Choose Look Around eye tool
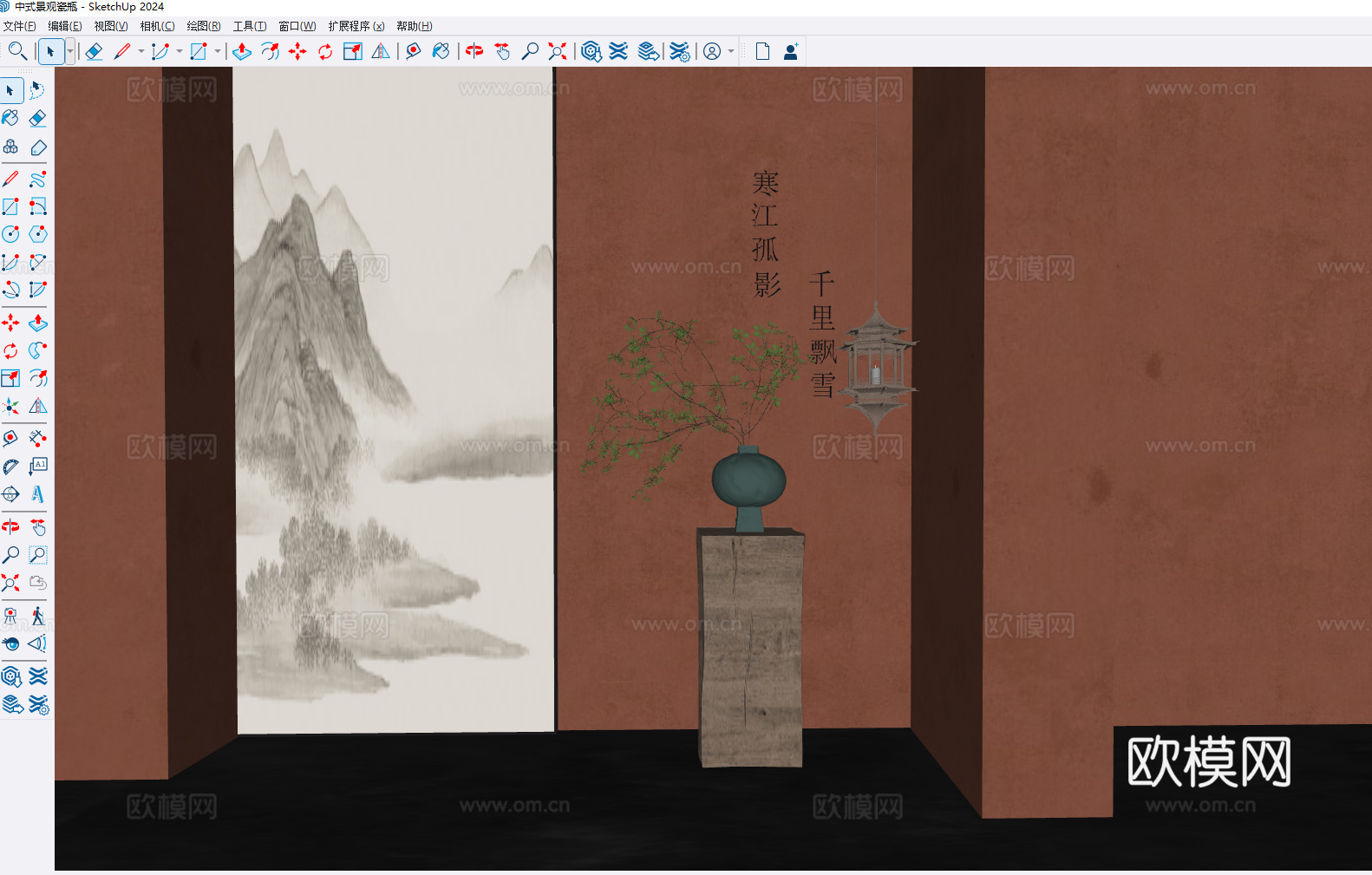 [10, 643]
